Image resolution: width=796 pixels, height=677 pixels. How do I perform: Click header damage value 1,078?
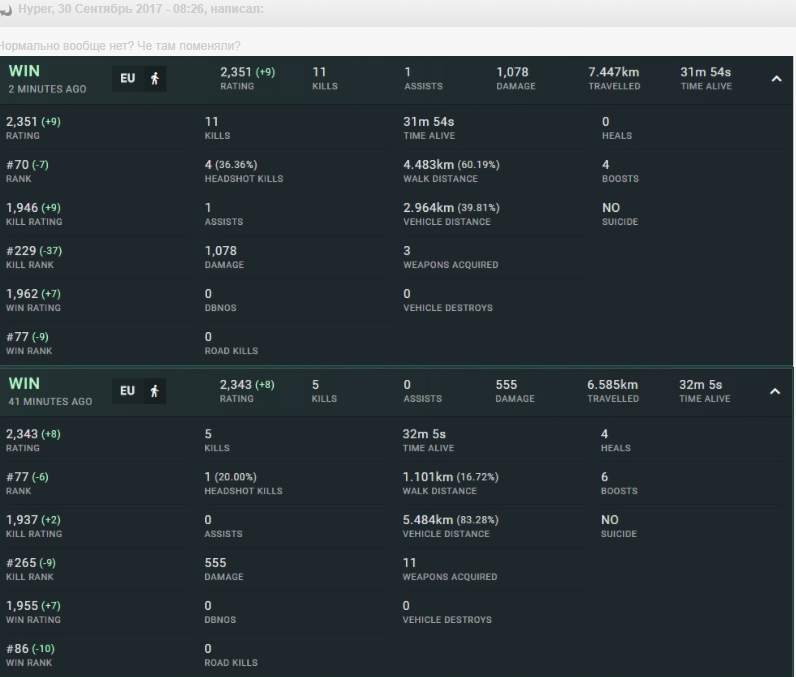tap(513, 72)
